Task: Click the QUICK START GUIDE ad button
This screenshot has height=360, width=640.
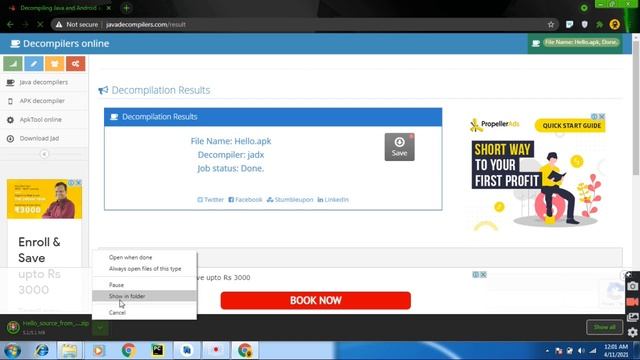Action: [570, 126]
